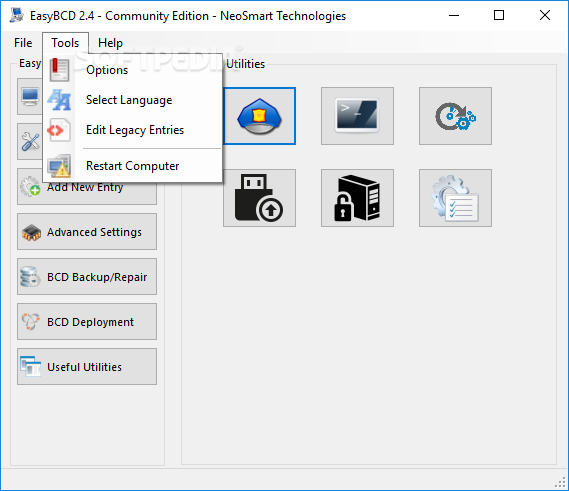Open the Advanced Settings page
The height and width of the screenshot is (491, 569).
(87, 232)
